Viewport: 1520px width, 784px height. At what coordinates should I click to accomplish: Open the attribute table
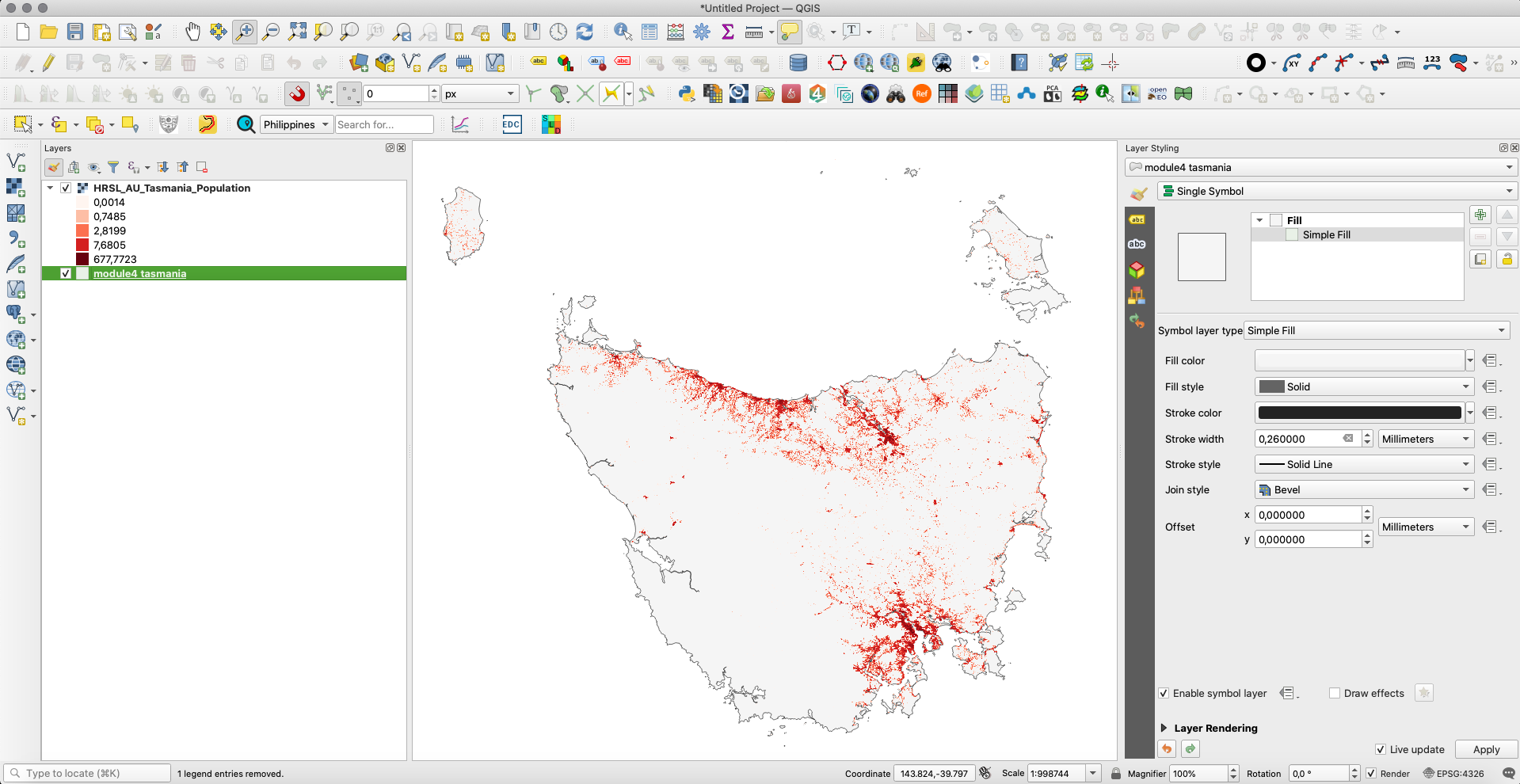click(x=650, y=32)
